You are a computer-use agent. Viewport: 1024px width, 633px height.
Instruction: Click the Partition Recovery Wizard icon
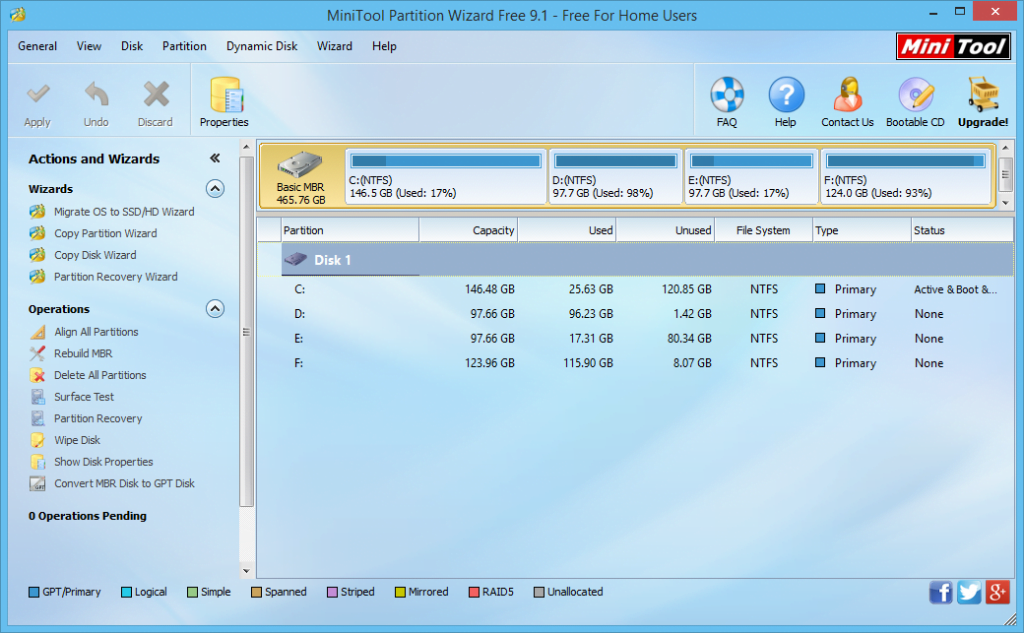(37, 276)
